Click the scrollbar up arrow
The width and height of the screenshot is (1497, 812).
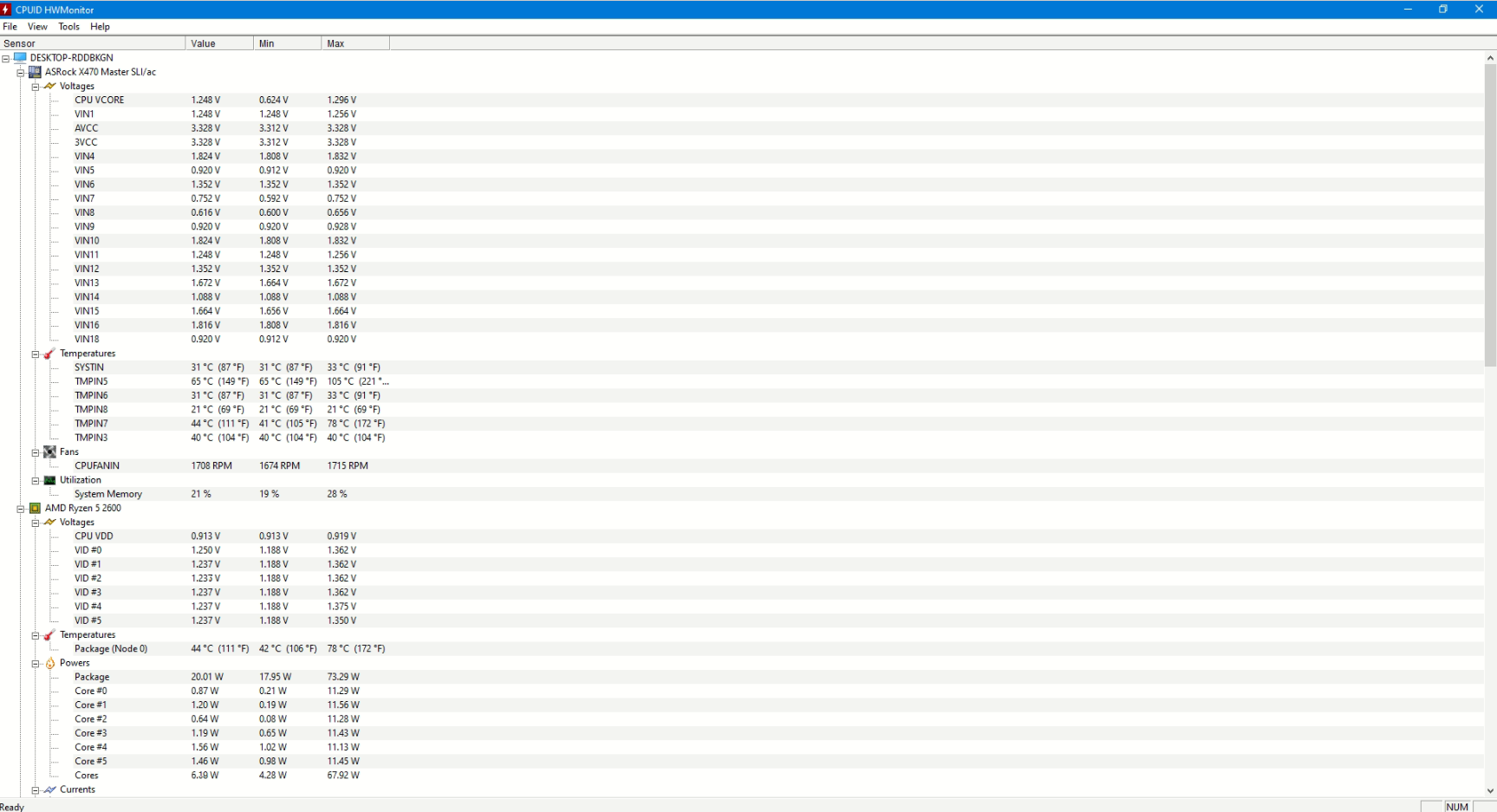(1490, 58)
